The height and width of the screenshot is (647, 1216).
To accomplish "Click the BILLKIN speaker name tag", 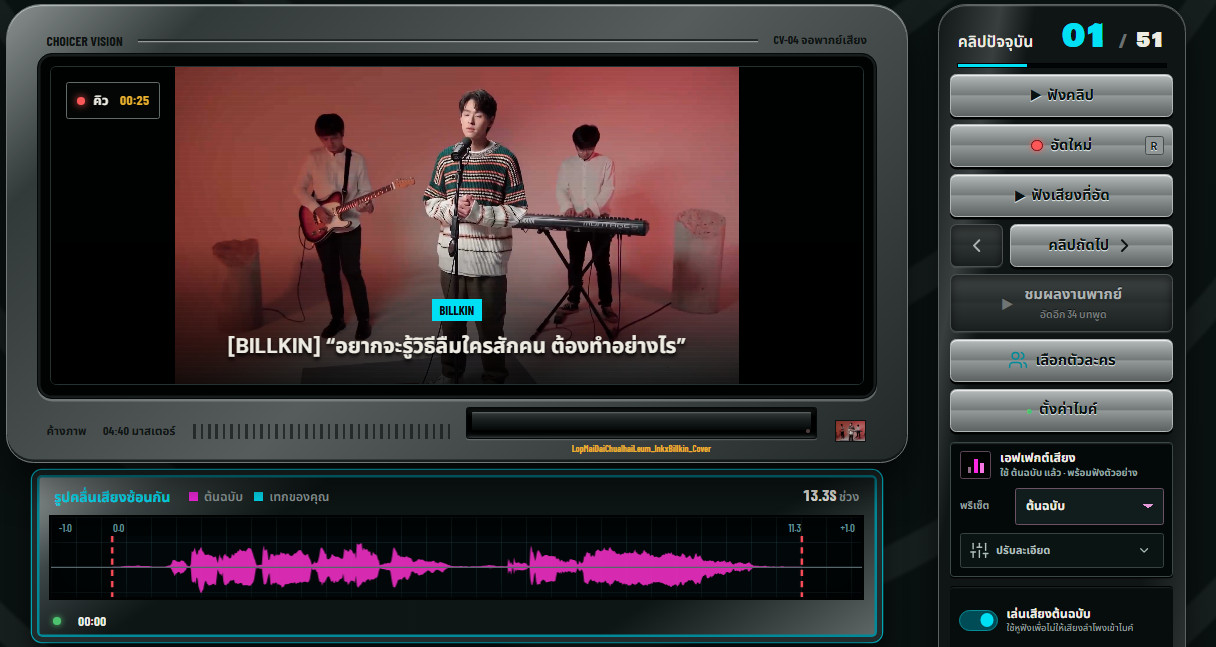I will click(456, 311).
